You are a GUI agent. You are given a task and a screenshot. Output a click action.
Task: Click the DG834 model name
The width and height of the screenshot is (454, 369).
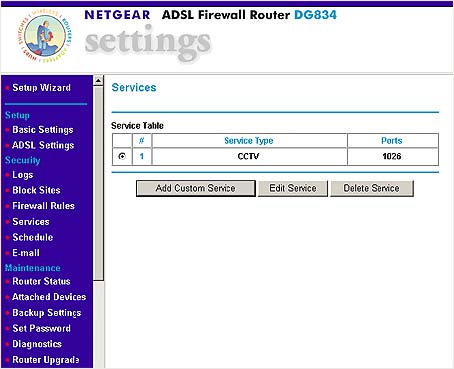tap(316, 15)
